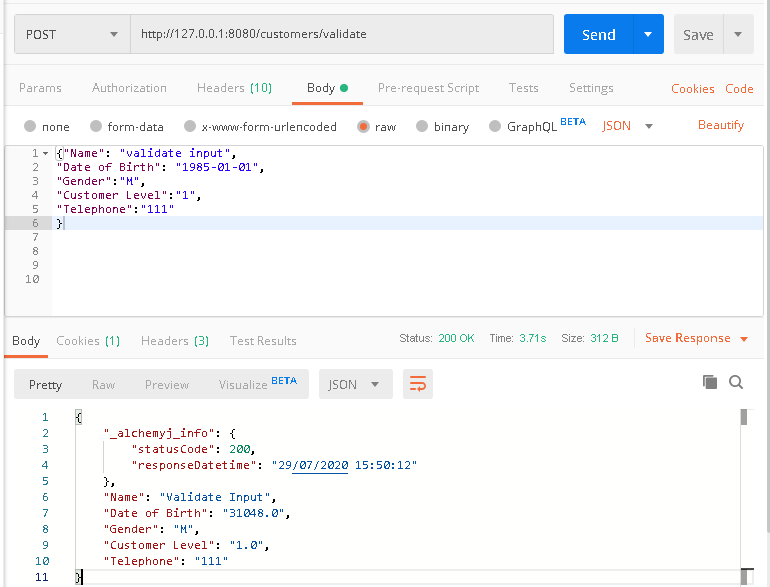Screen dimensions: 770x587
Task: Open search in response with magnifier icon
Action: point(736,382)
